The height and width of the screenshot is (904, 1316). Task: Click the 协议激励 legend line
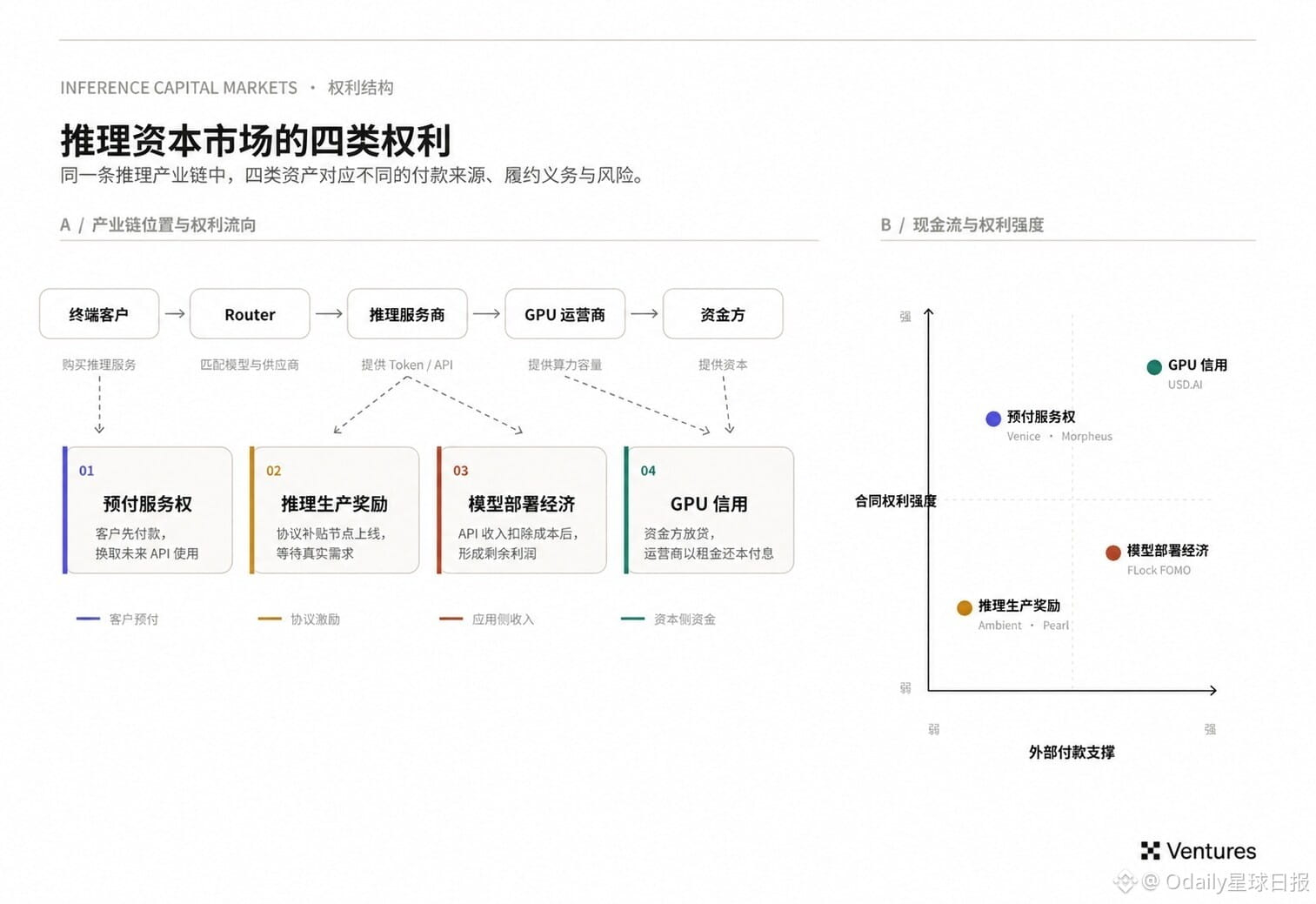pos(270,619)
